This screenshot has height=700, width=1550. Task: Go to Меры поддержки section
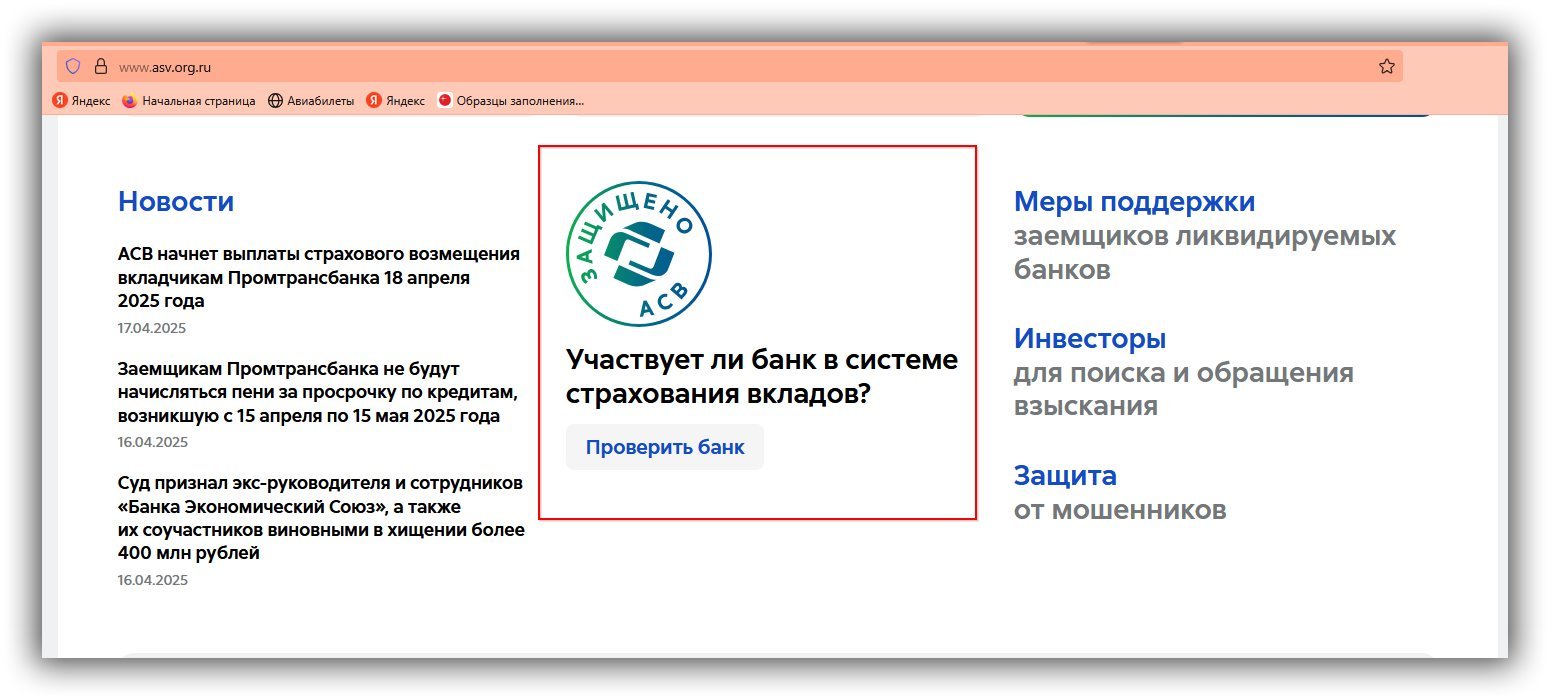coord(1134,202)
